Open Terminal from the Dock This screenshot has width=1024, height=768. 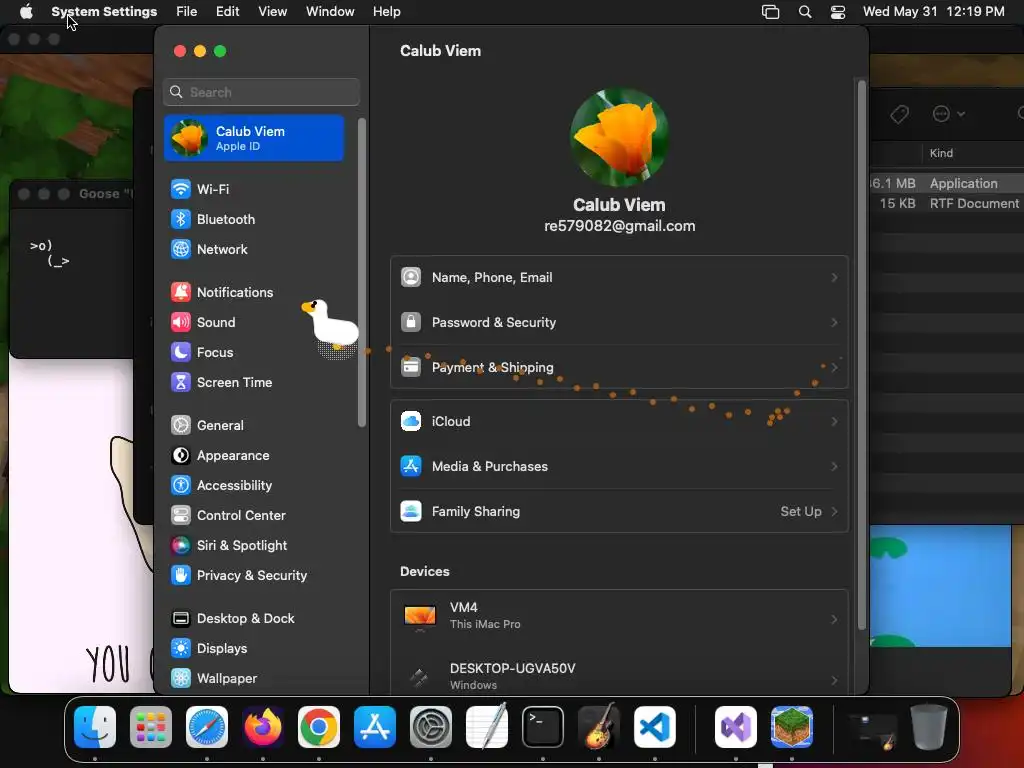[x=543, y=727]
